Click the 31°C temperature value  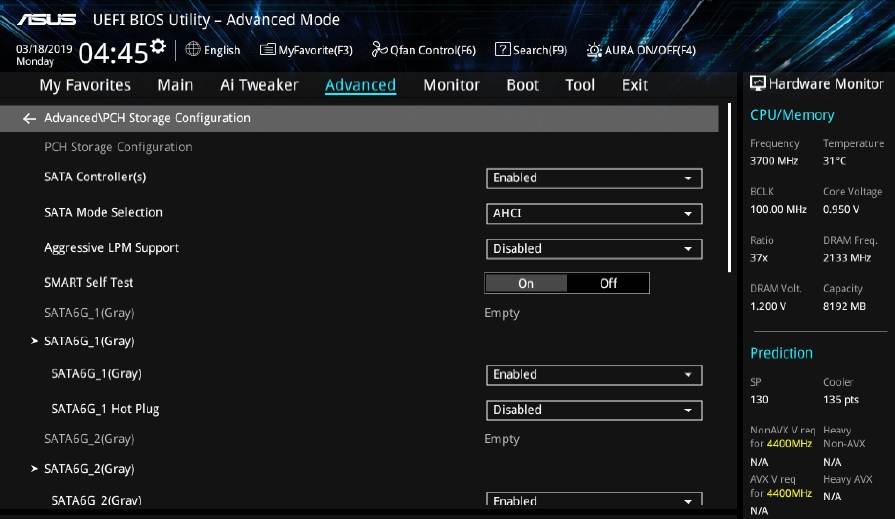tap(834, 161)
